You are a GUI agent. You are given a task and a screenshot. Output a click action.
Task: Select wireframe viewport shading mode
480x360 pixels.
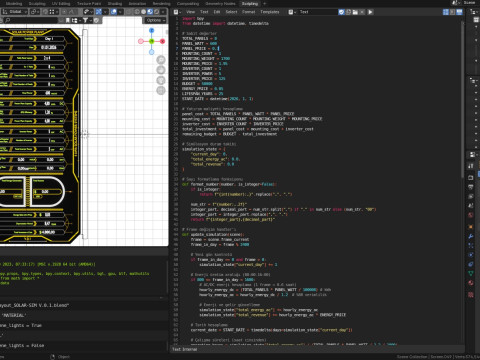tap(137, 12)
